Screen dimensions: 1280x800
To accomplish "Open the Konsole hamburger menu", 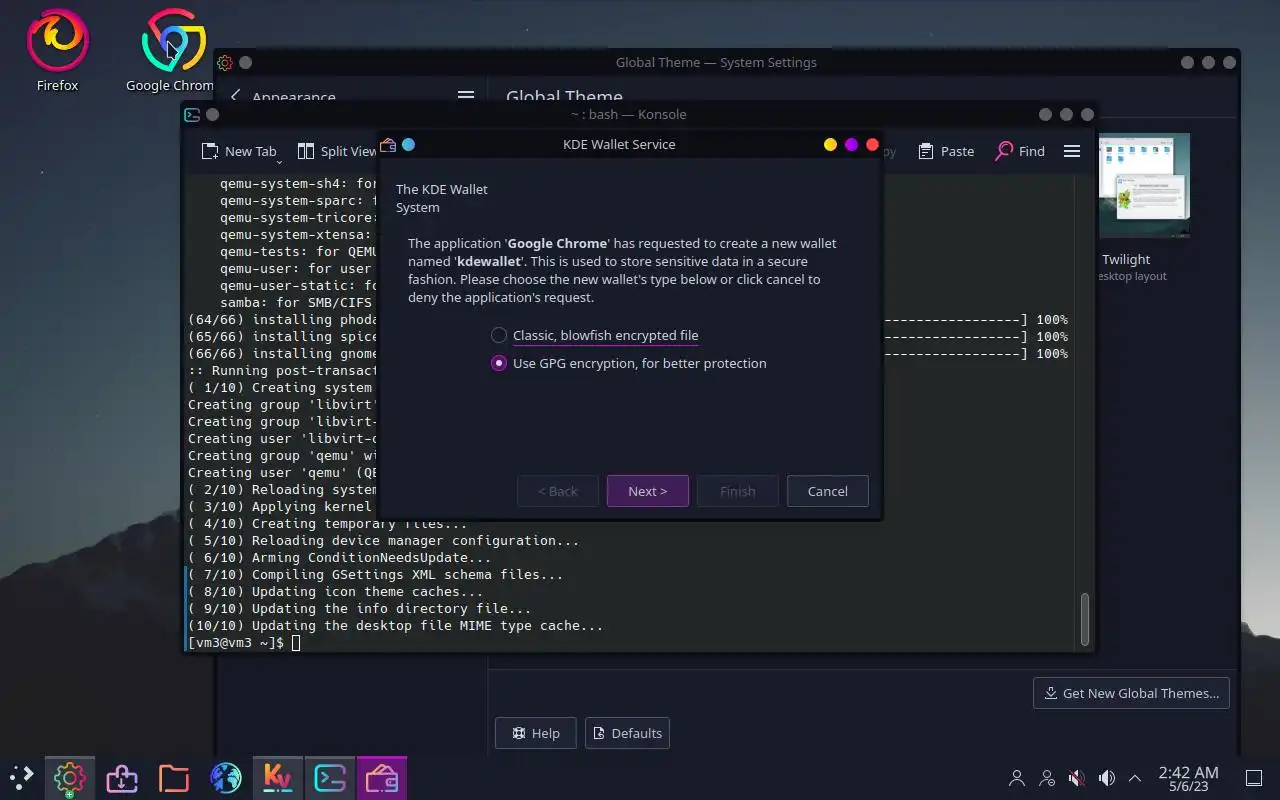I will pyautogui.click(x=1072, y=151).
